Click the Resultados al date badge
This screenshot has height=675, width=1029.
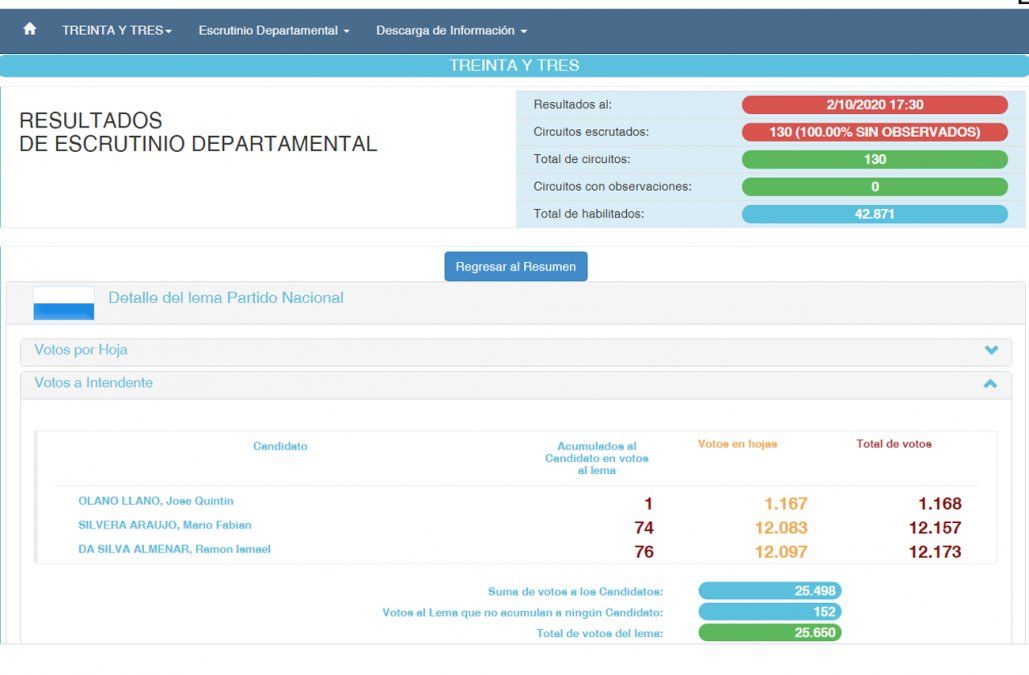874,105
